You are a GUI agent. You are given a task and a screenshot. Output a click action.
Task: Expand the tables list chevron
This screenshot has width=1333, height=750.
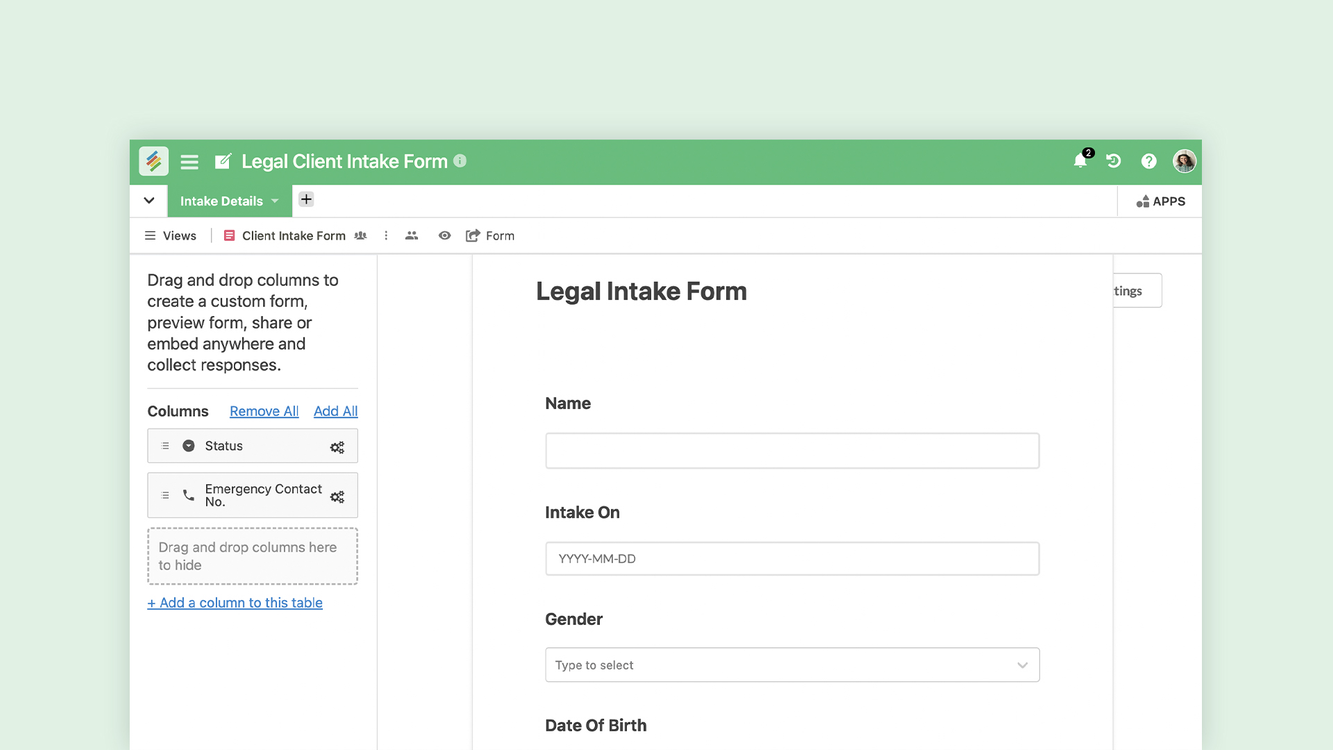149,201
